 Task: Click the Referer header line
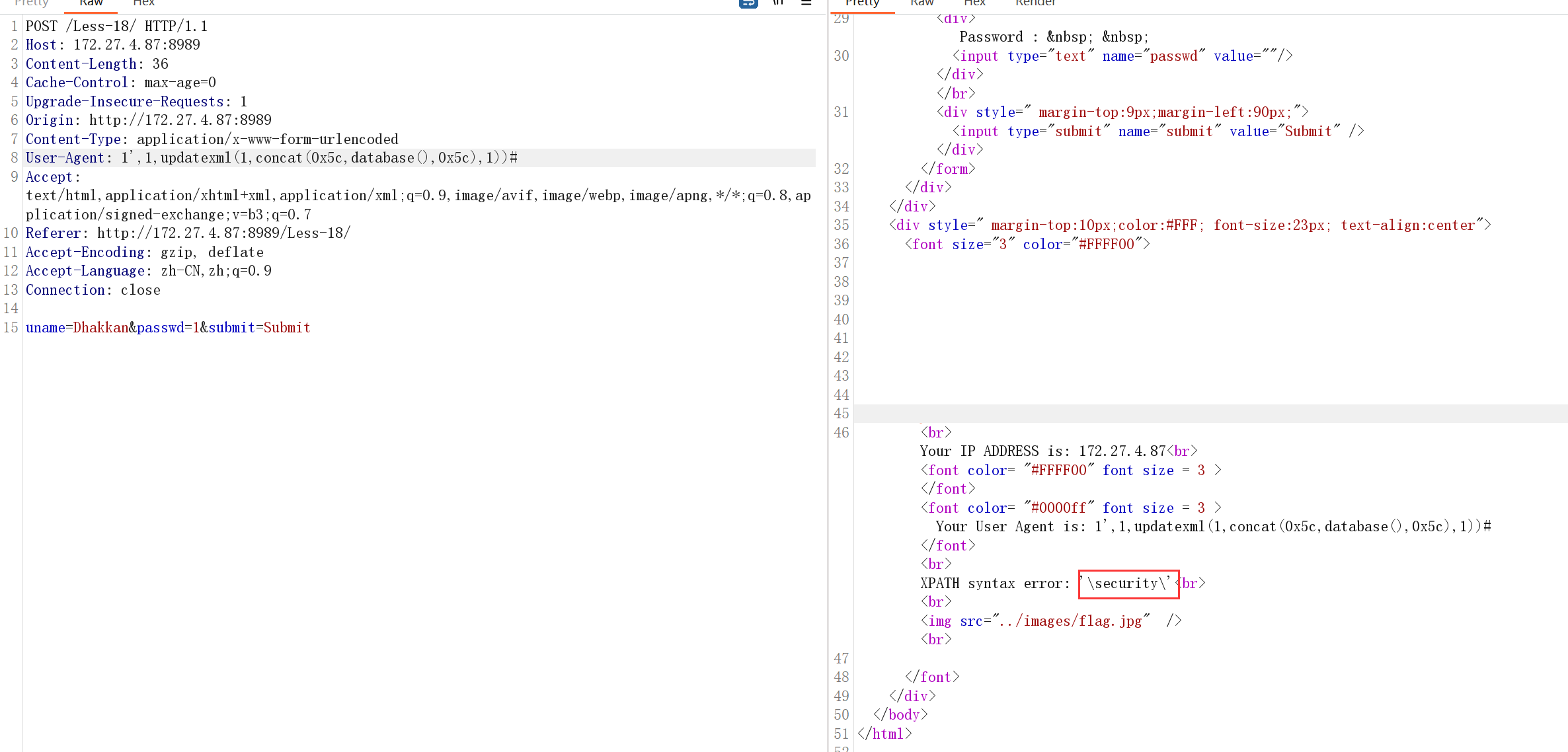tap(188, 233)
